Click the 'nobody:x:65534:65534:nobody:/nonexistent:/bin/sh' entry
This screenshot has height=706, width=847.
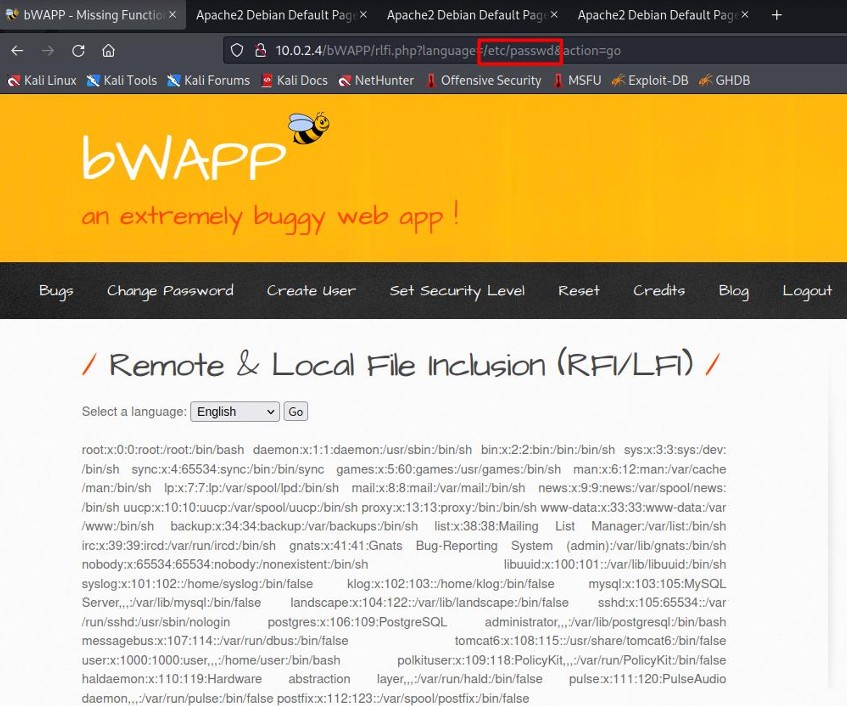(225, 564)
